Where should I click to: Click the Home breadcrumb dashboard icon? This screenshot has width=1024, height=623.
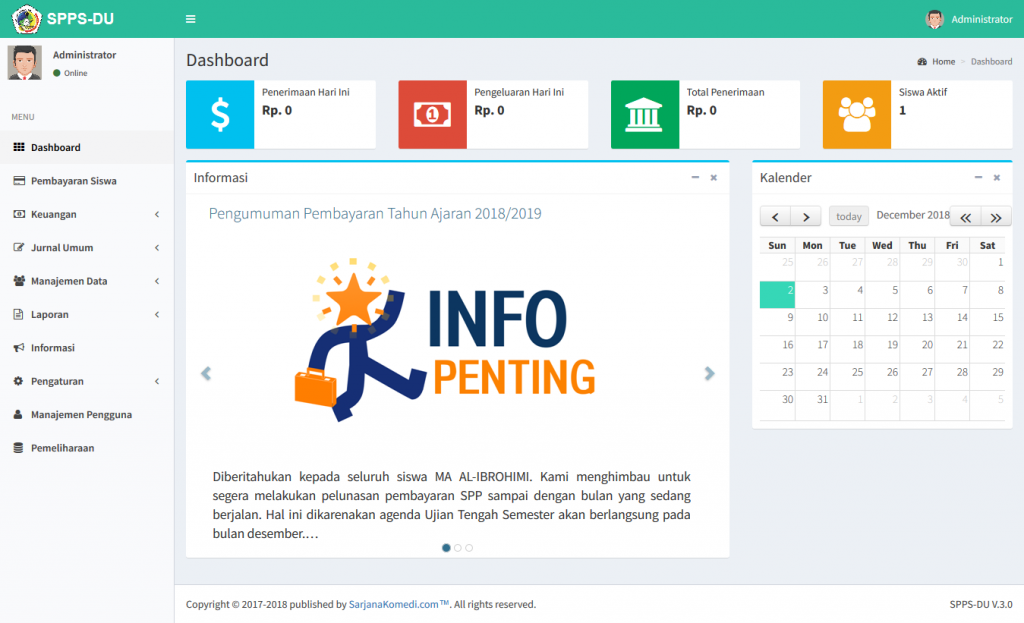tap(921, 61)
